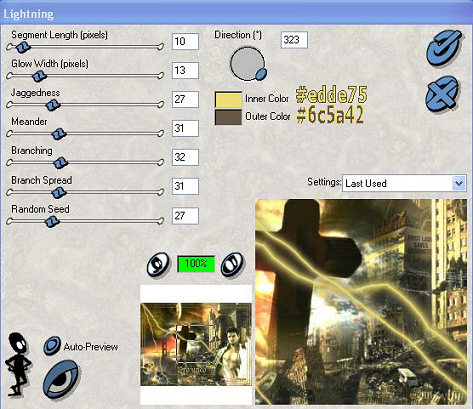Click the Segment Length slider handle
The width and height of the screenshot is (473, 409).
(23, 47)
